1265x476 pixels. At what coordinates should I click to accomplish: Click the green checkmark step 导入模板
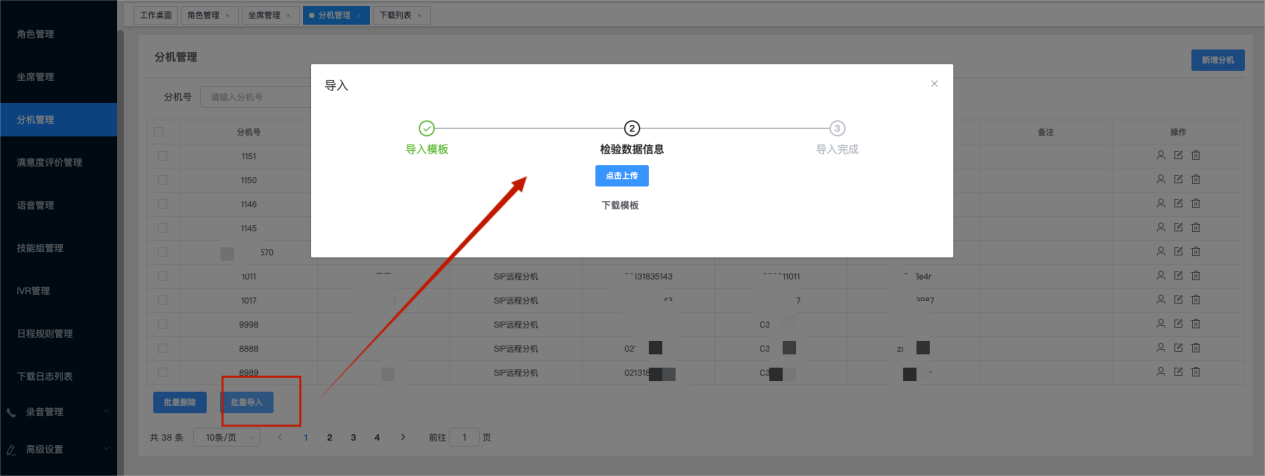pos(426,128)
